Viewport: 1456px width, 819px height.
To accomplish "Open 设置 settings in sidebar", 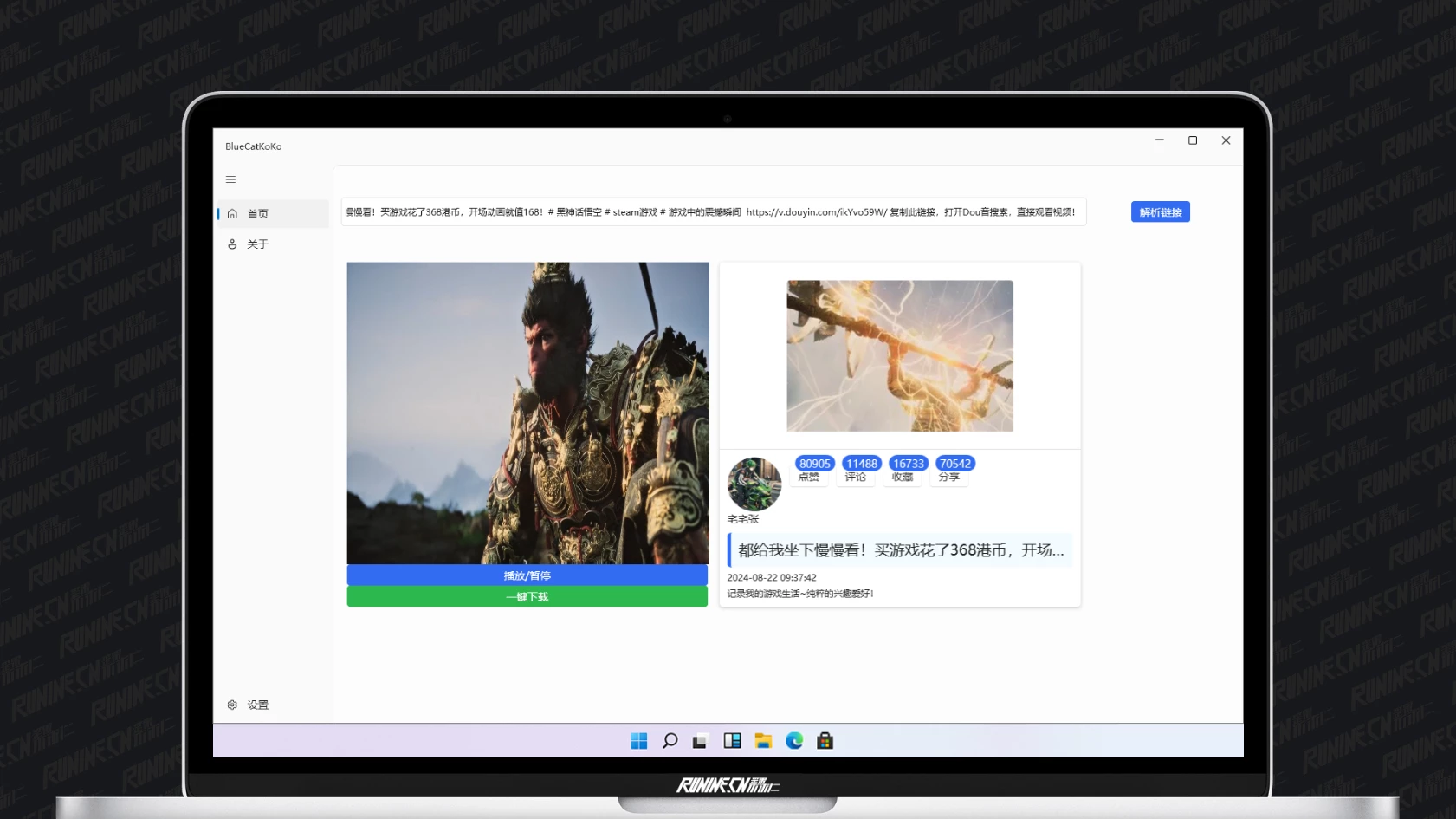I will point(257,705).
